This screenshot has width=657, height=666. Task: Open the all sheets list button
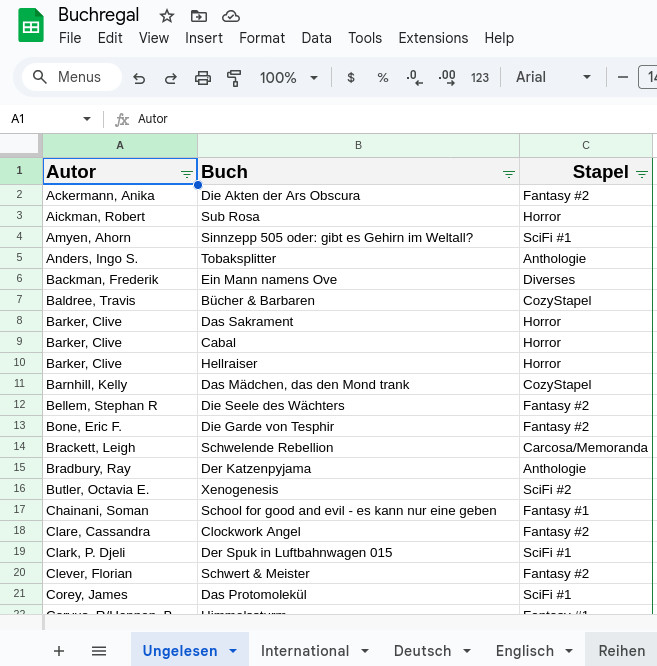click(x=99, y=651)
